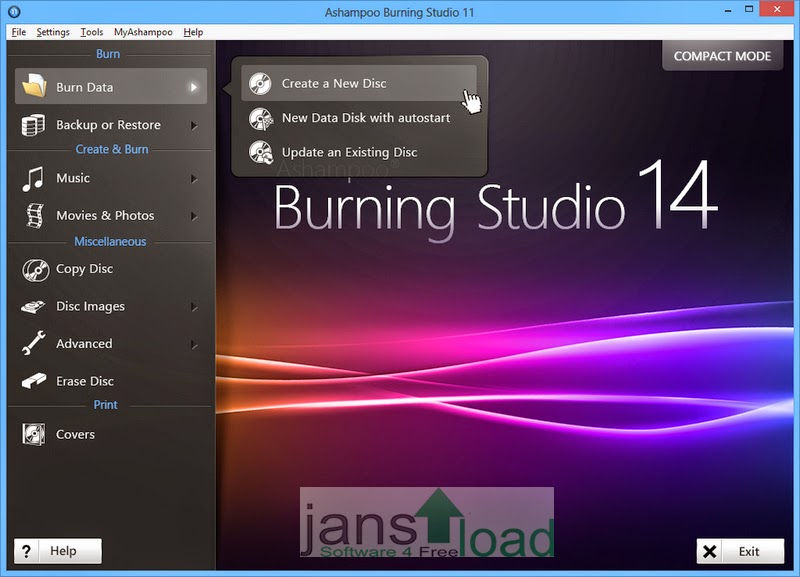This screenshot has width=800, height=577.
Task: Click the Movies & Photos filmstrip icon
Action: [35, 215]
